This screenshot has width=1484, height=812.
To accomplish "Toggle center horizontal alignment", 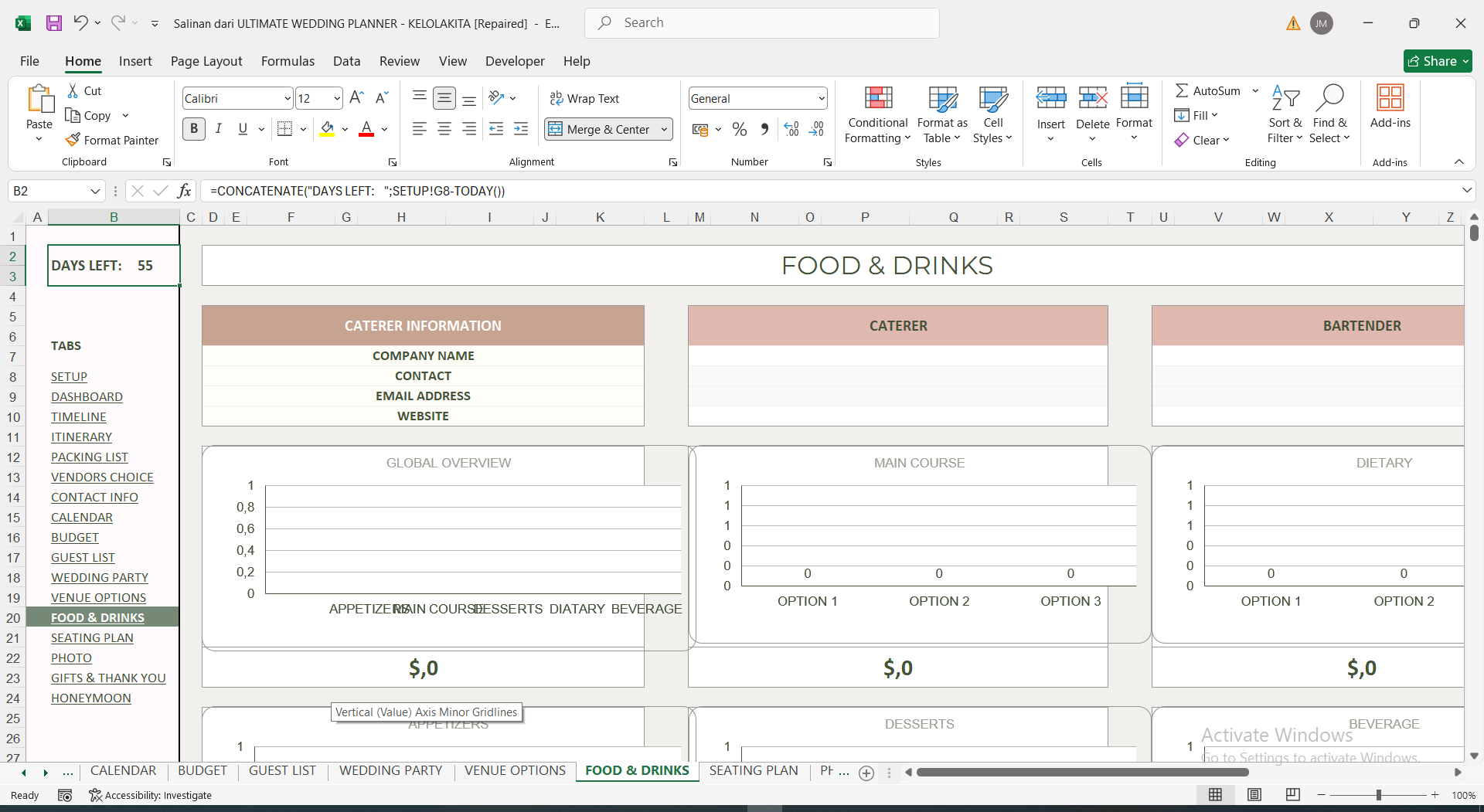I will tap(444, 129).
